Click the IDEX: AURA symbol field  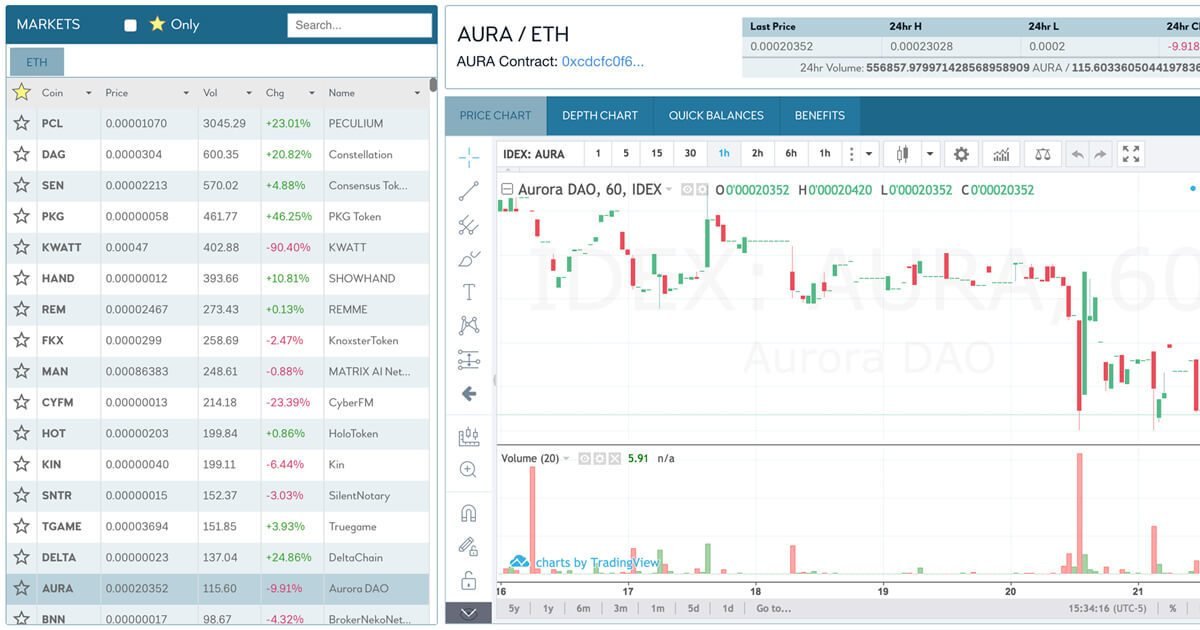click(538, 154)
